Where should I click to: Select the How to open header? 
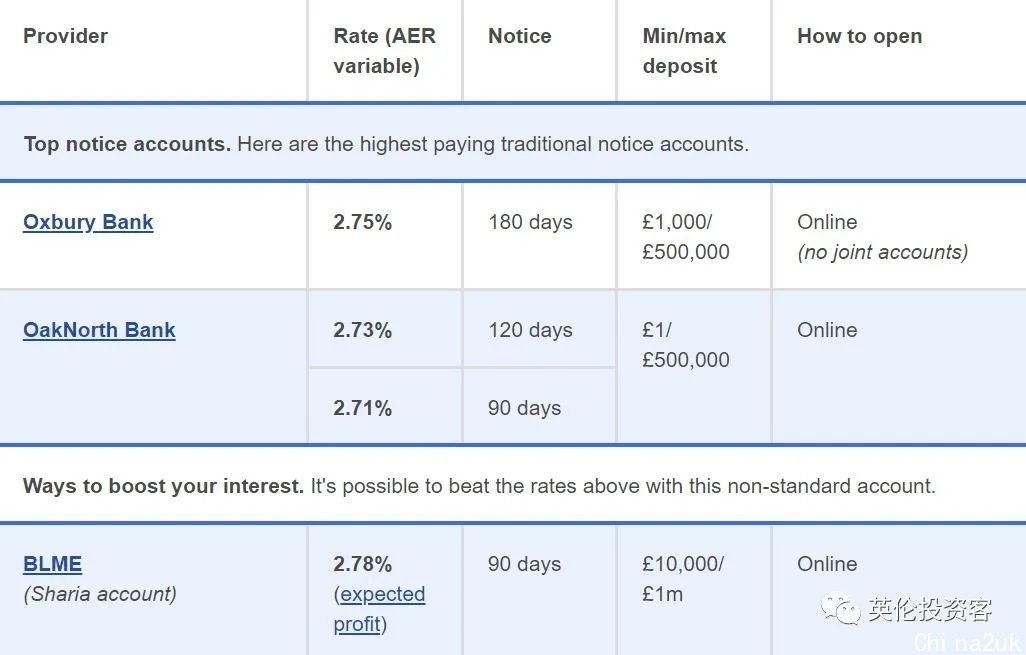pyautogui.click(x=860, y=36)
